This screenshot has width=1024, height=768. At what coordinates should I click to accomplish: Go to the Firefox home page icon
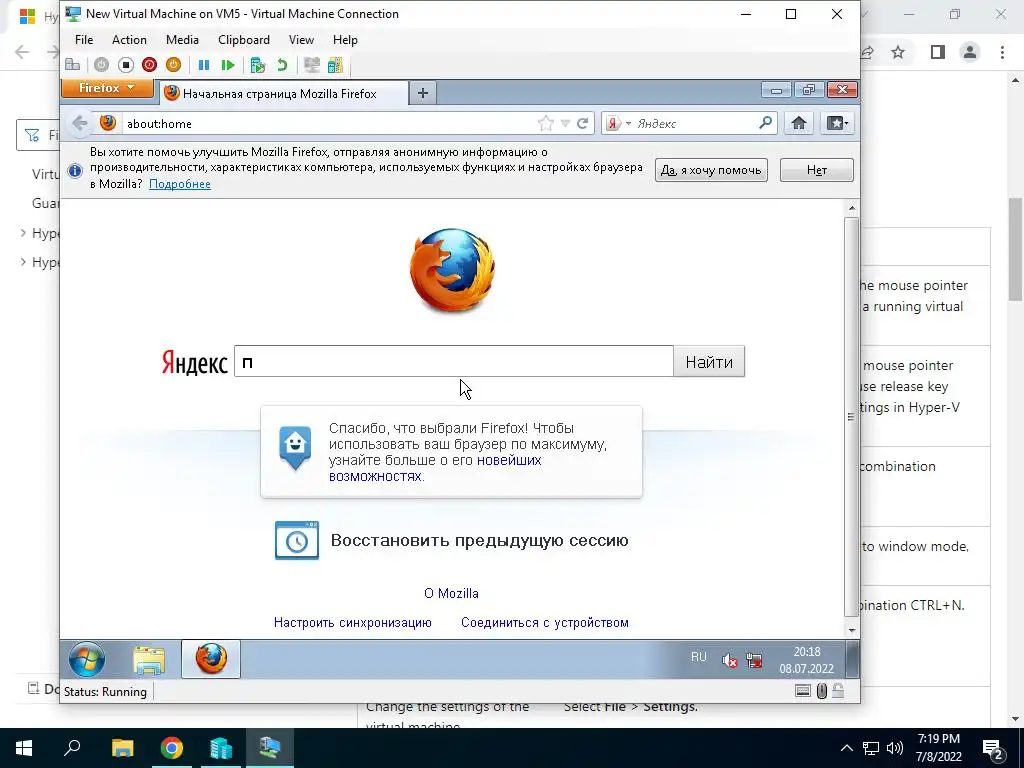click(799, 123)
